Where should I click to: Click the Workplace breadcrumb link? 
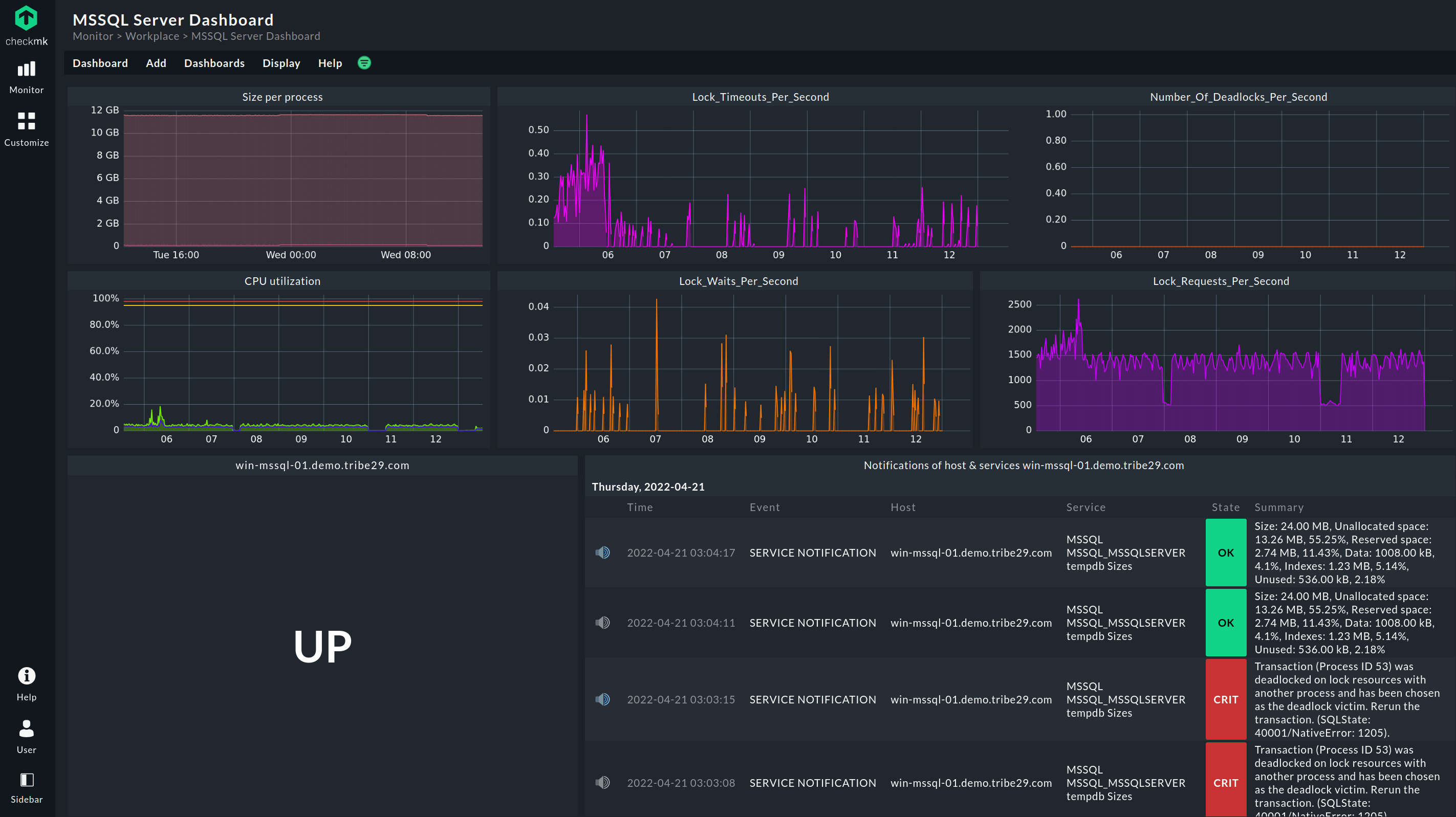pyautogui.click(x=152, y=36)
